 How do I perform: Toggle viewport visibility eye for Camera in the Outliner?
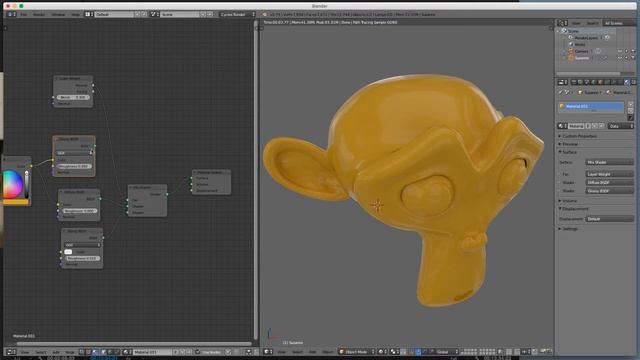tap(620, 51)
